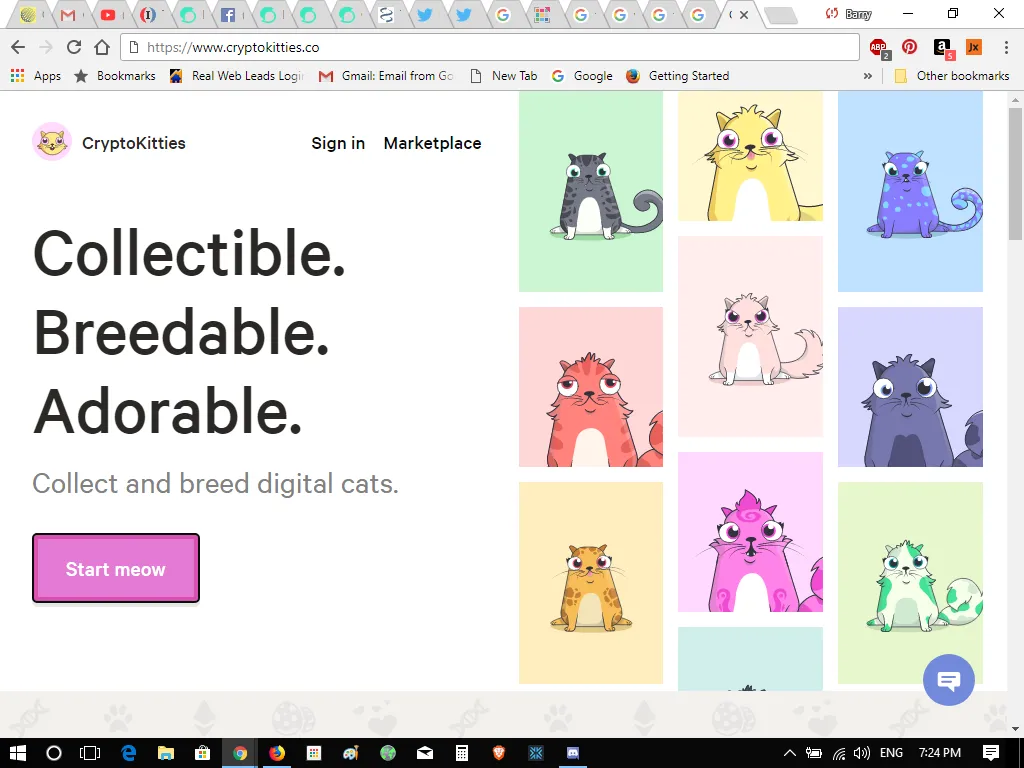Launch Microsoft Edge from the taskbar
This screenshot has height=768, width=1024.
click(x=129, y=753)
